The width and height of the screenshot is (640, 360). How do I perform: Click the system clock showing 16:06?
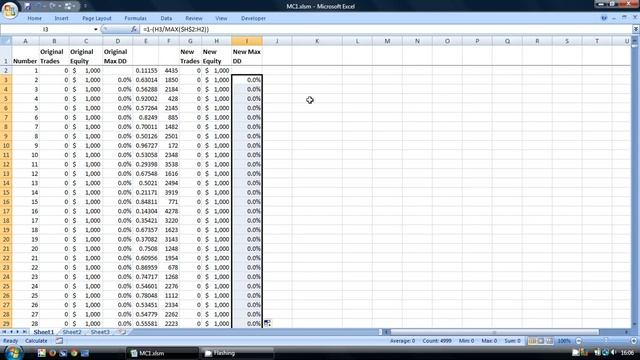(627, 353)
